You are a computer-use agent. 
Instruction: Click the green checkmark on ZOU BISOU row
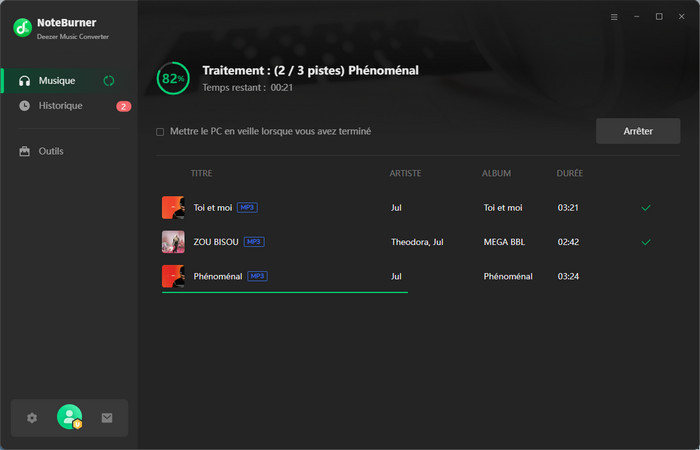tap(646, 242)
